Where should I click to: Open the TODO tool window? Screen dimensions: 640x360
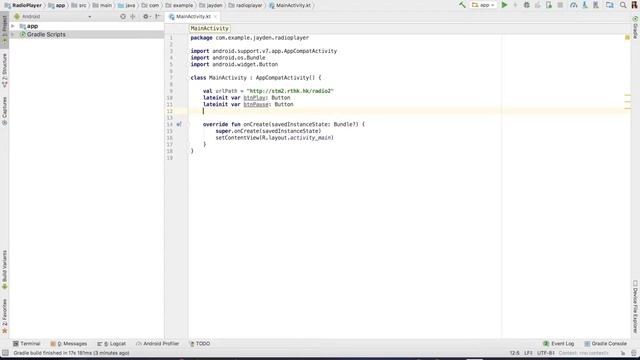click(200, 344)
